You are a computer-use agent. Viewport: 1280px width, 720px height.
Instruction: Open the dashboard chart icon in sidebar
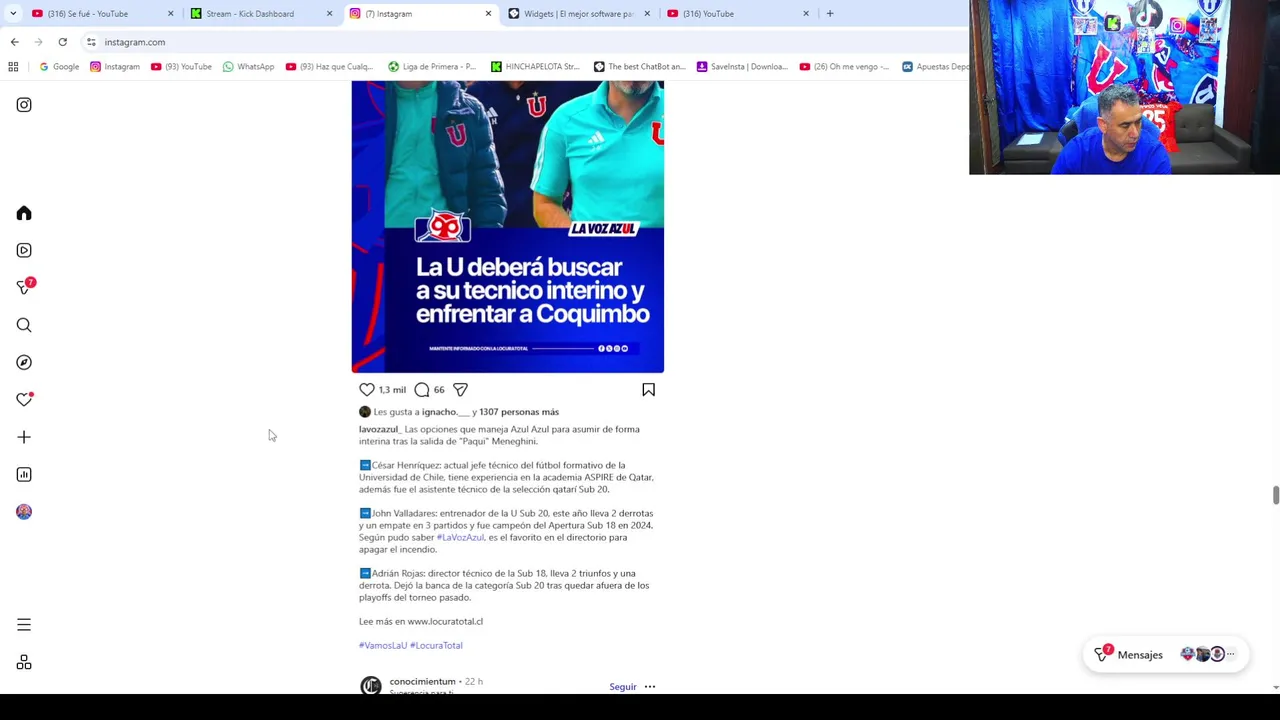coord(24,474)
